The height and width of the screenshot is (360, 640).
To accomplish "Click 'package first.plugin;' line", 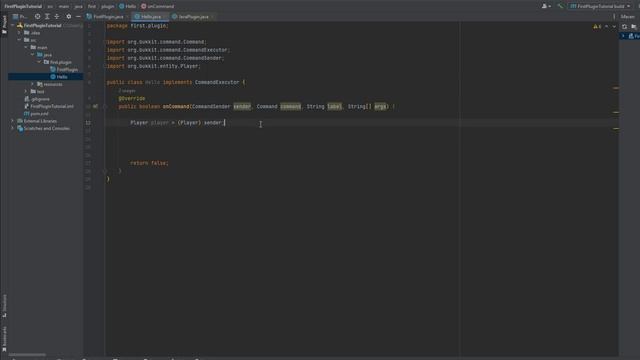I will [x=138, y=26].
